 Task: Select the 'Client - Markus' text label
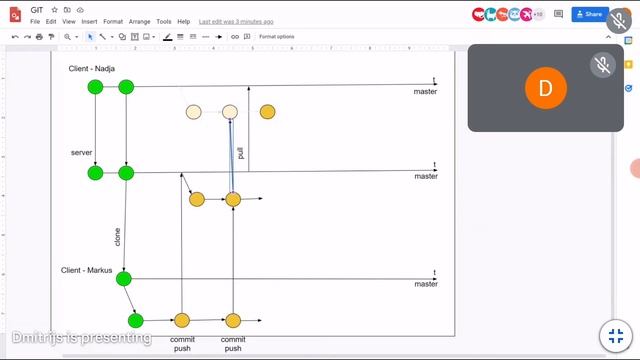[x=86, y=270]
